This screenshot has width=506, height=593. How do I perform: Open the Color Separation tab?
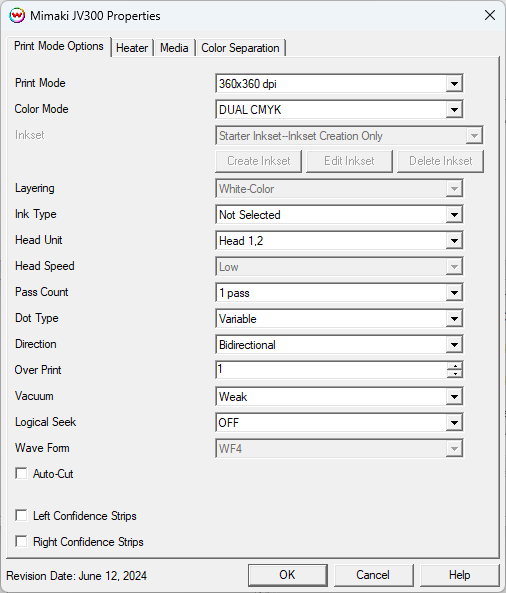point(240,48)
